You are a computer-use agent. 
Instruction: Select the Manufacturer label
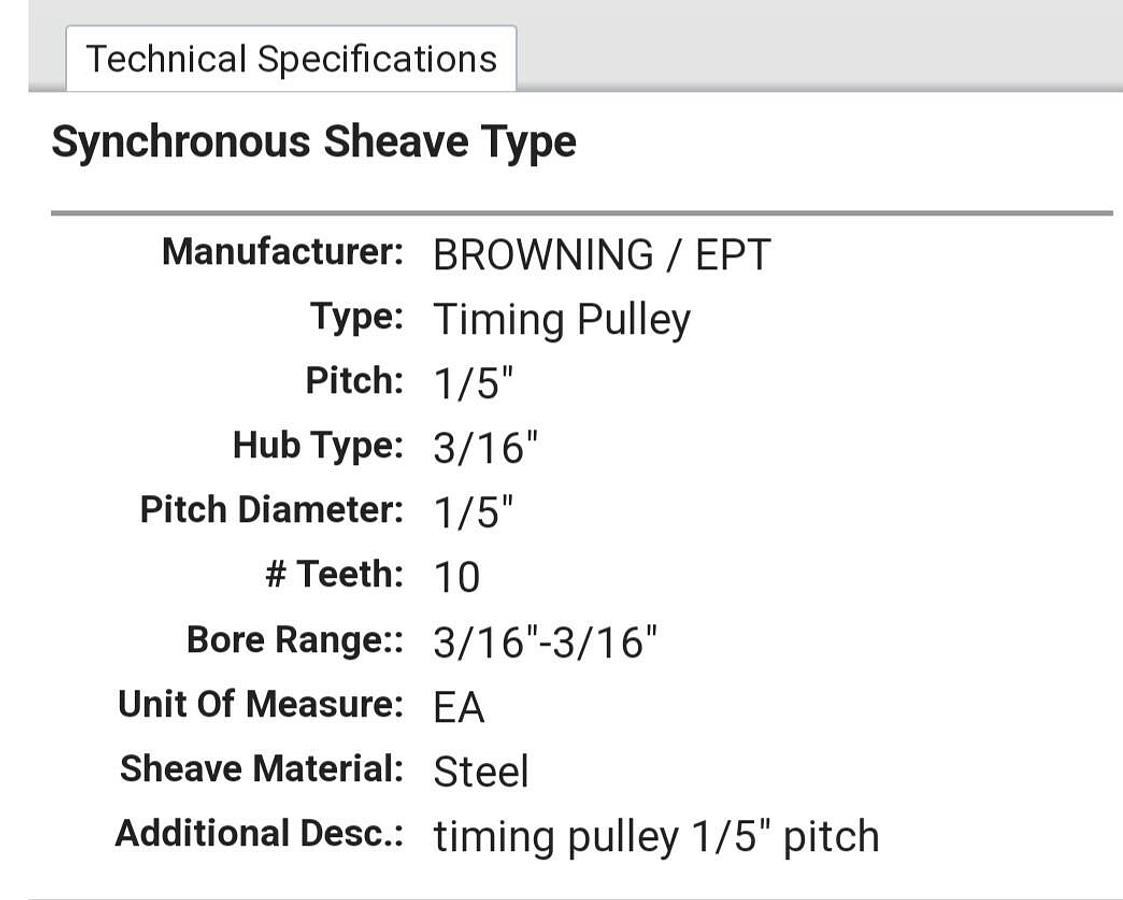point(283,252)
